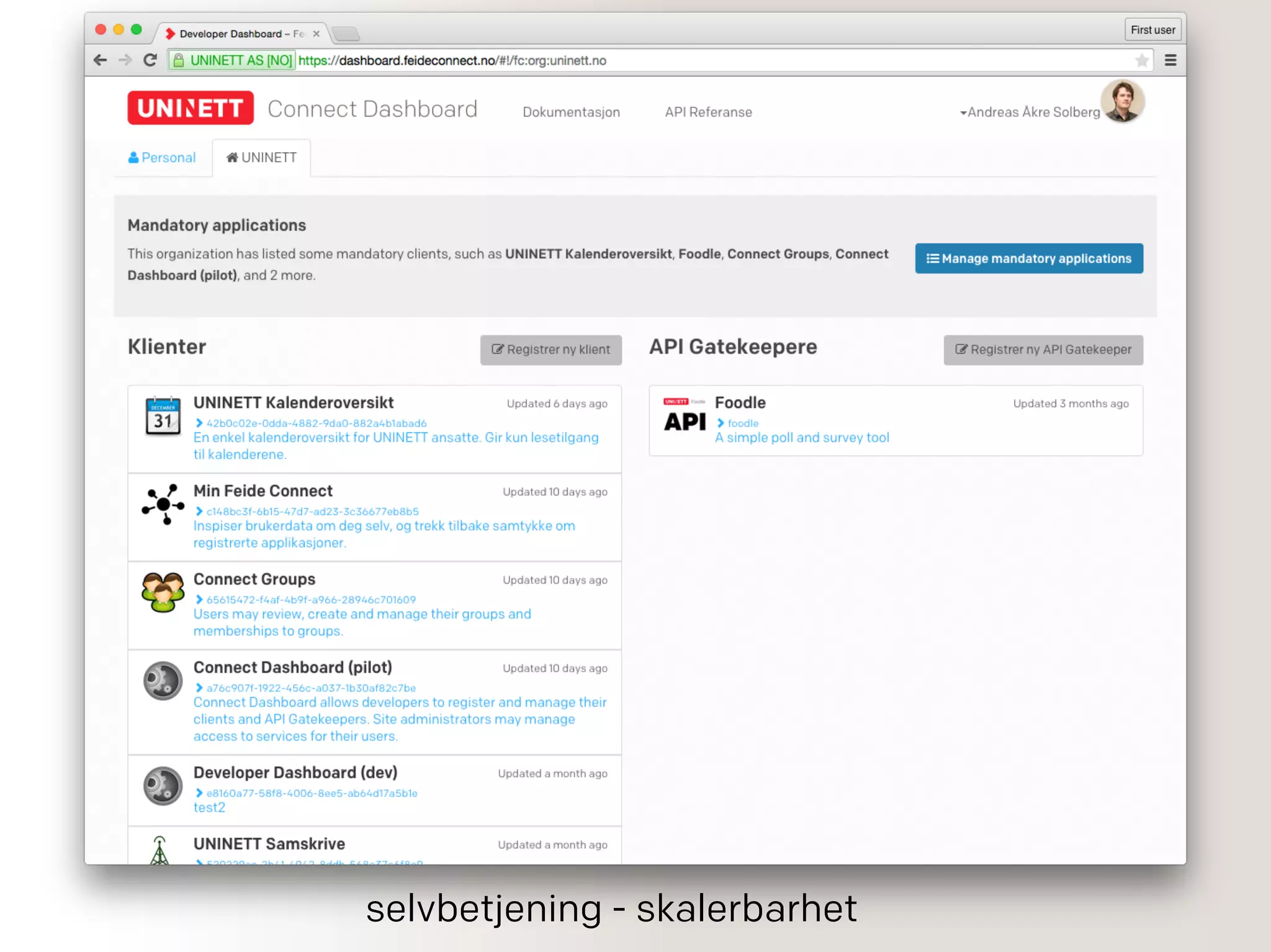This screenshot has width=1271, height=952.
Task: Open the Connect Groups client title
Action: tap(254, 579)
